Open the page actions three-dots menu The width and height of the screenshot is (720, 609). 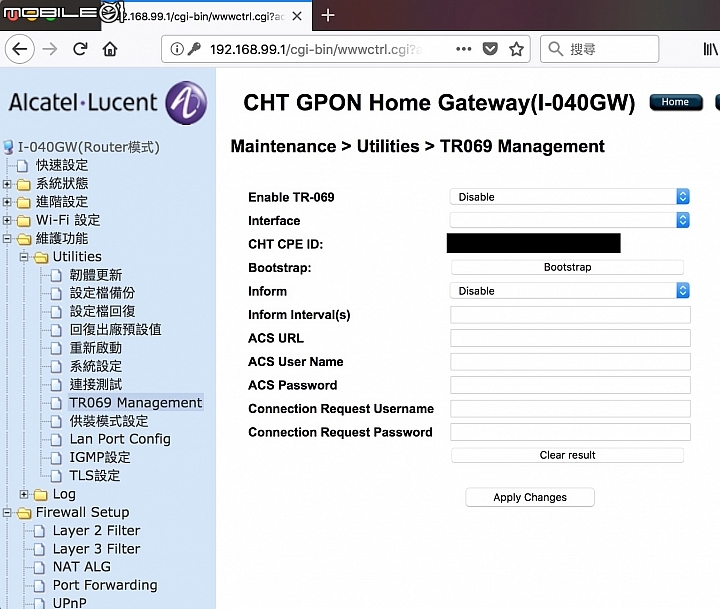click(x=463, y=49)
